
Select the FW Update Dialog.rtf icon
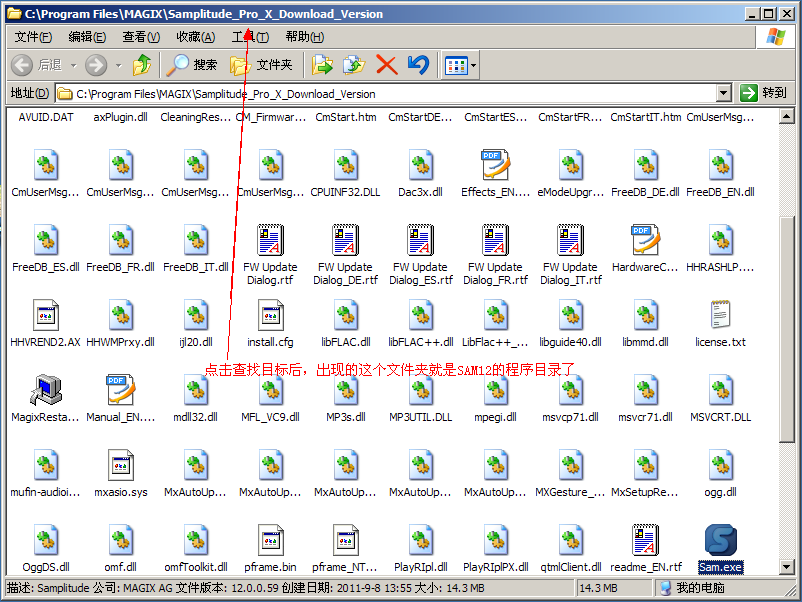pyautogui.click(x=270, y=240)
